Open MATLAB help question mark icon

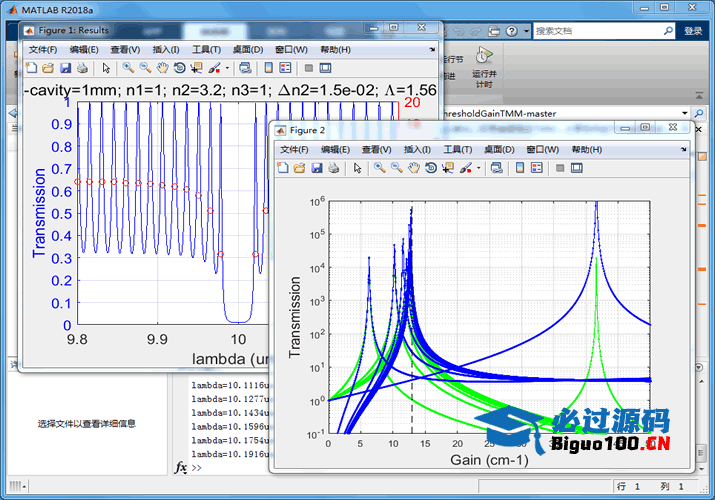[x=512, y=31]
